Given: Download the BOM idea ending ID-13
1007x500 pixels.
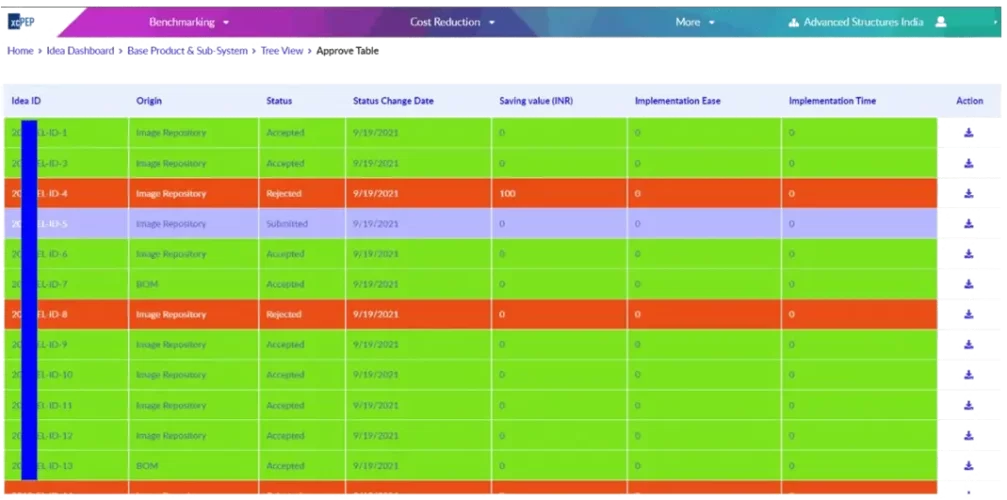Looking at the screenshot, I should click(x=969, y=465).
